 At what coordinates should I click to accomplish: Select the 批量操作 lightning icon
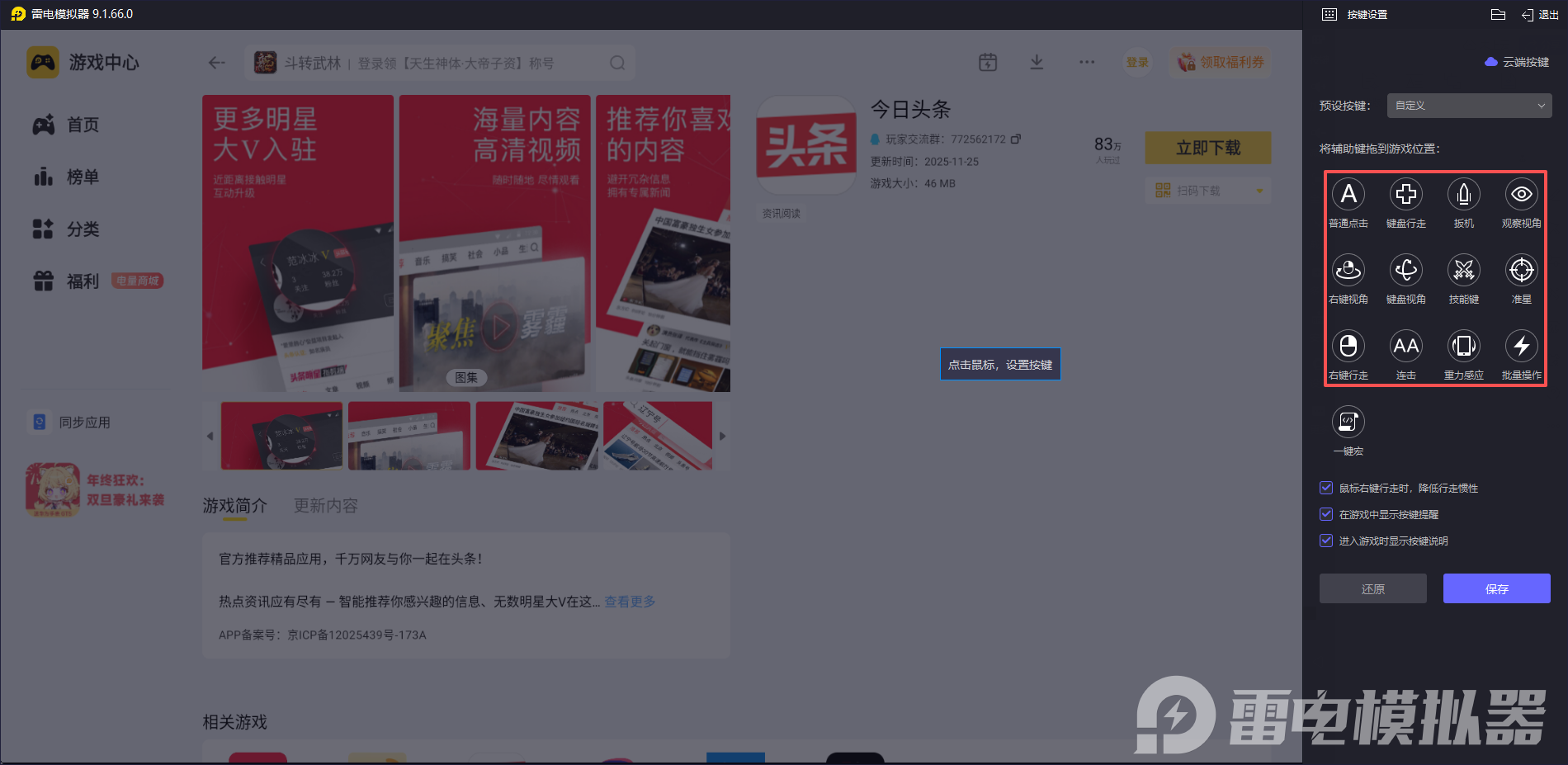[1522, 346]
